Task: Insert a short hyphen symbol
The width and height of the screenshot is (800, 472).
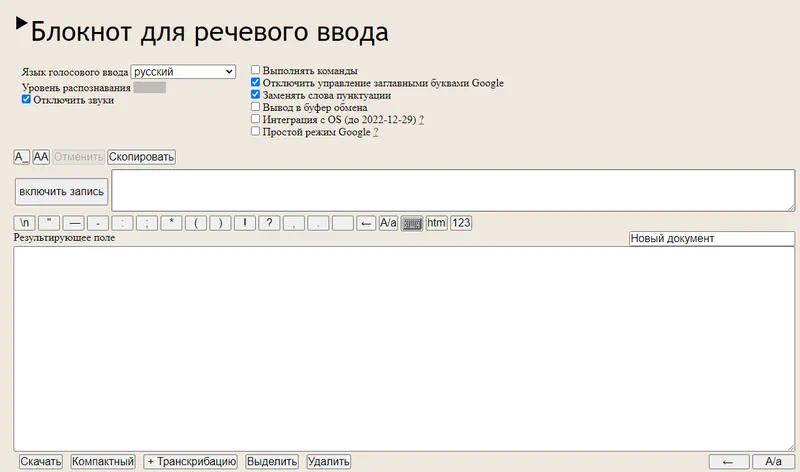Action: (x=98, y=223)
